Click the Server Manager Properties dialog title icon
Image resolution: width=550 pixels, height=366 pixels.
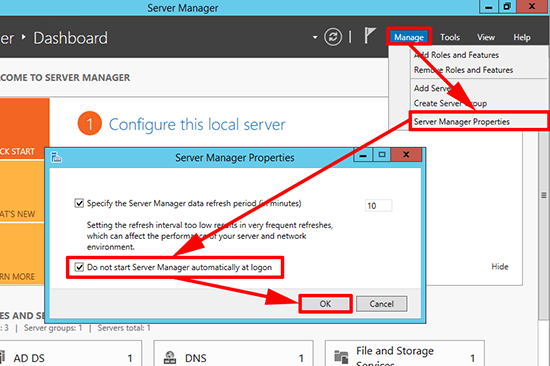tap(56, 157)
